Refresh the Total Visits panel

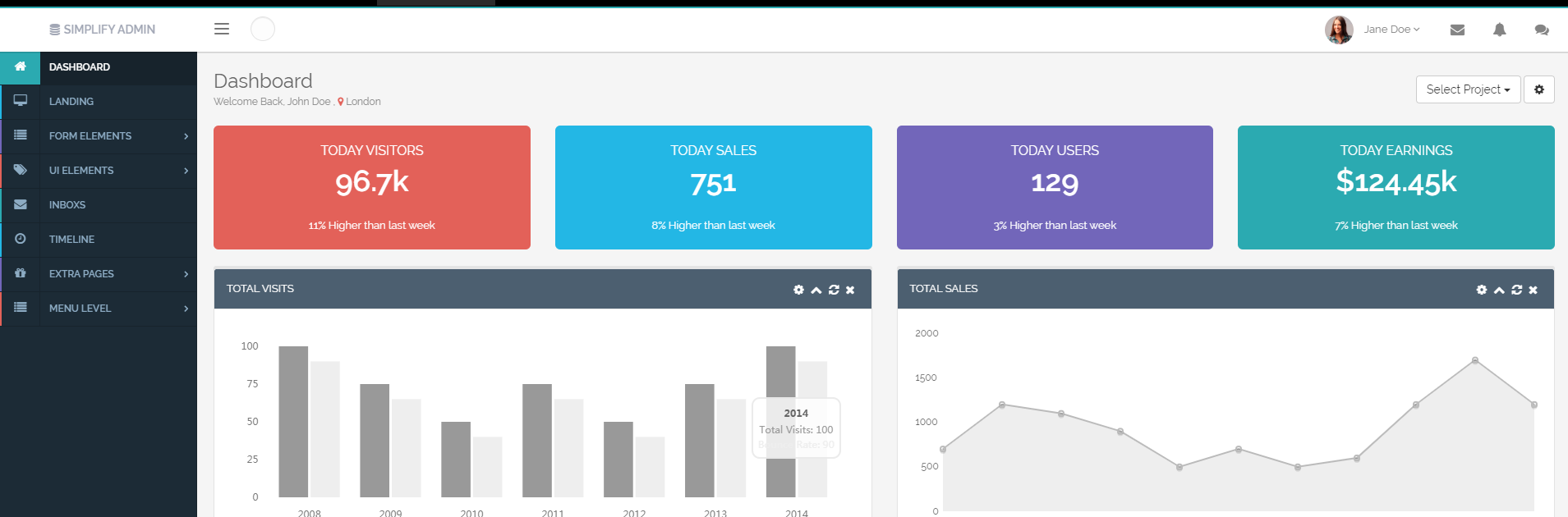tap(834, 290)
